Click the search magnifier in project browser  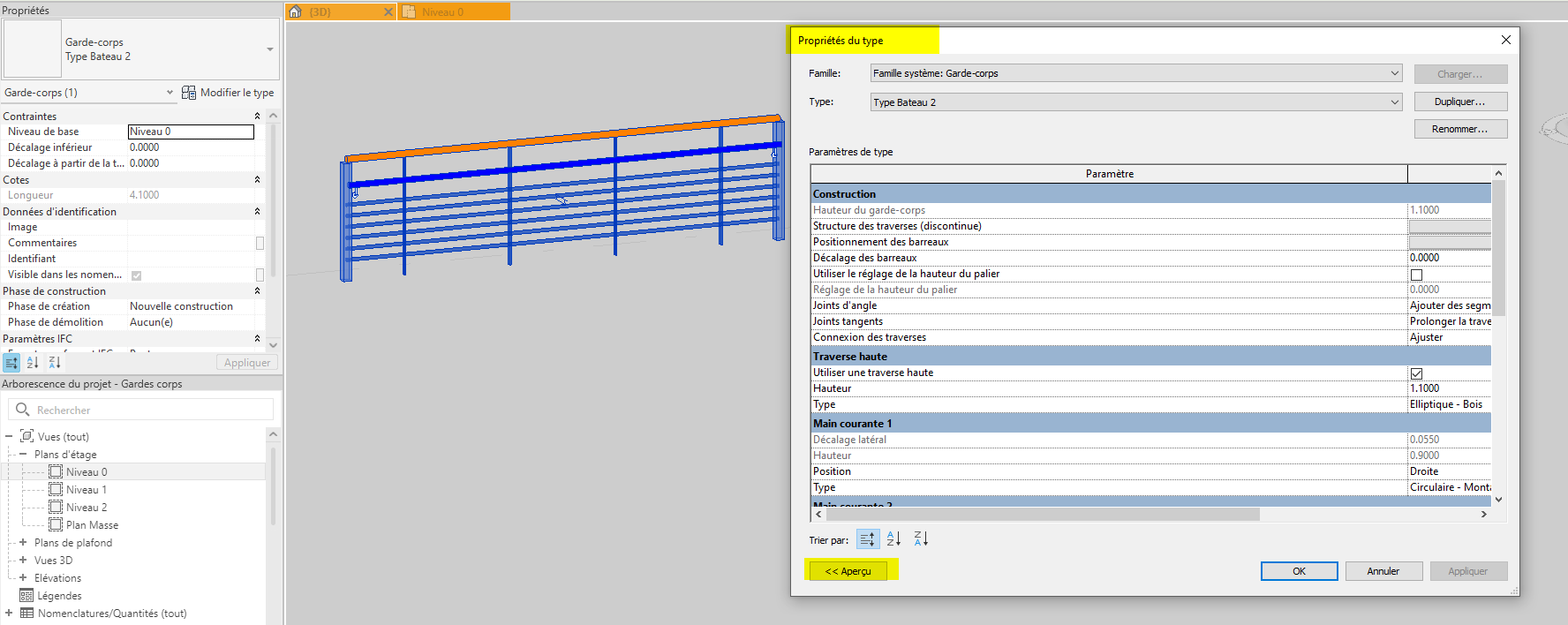coord(23,410)
